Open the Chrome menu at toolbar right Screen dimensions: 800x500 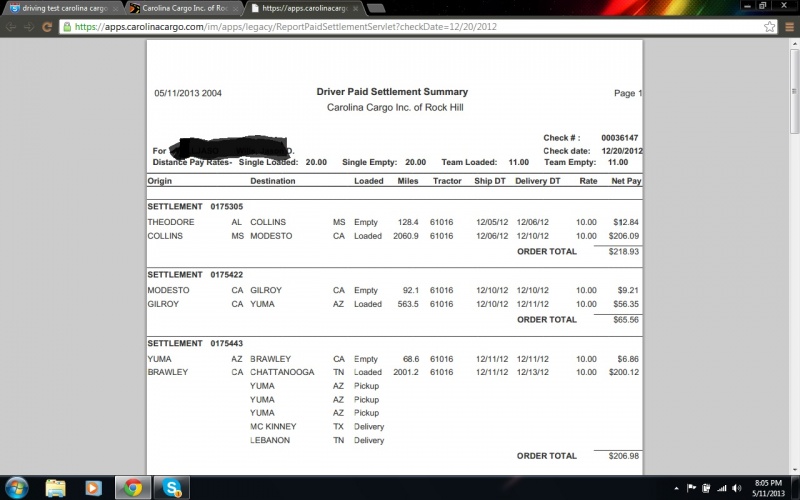pyautogui.click(x=788, y=27)
